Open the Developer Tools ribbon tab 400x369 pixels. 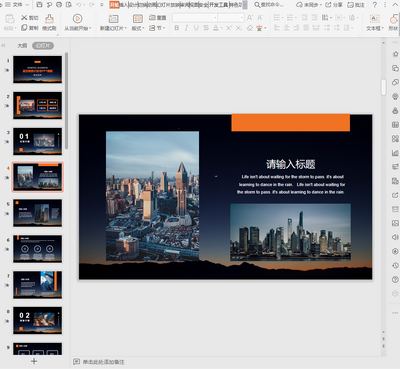click(219, 5)
